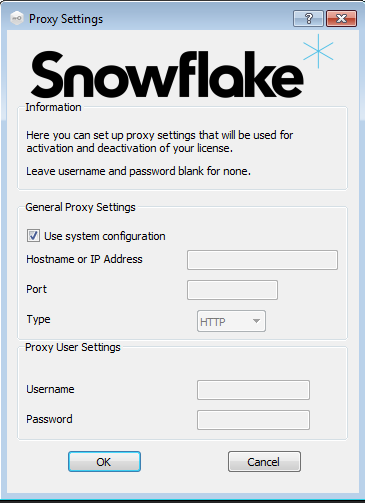Click the Hostname or IP Address field
Screen dimensions: 365x503
[262, 260]
